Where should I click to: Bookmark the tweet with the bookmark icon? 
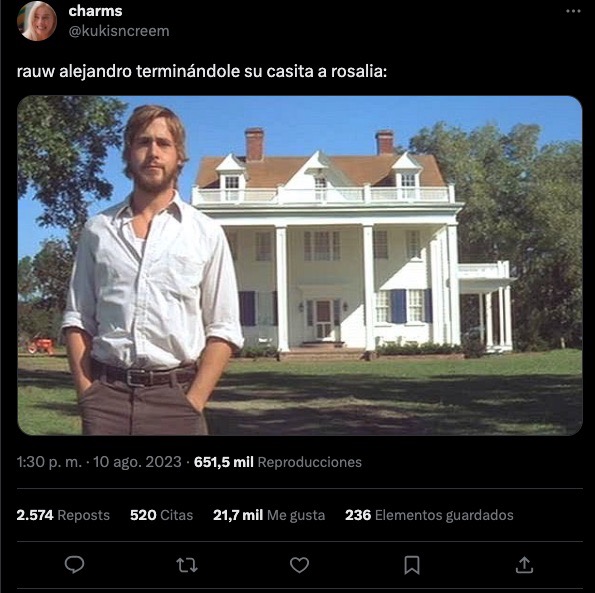click(x=412, y=565)
